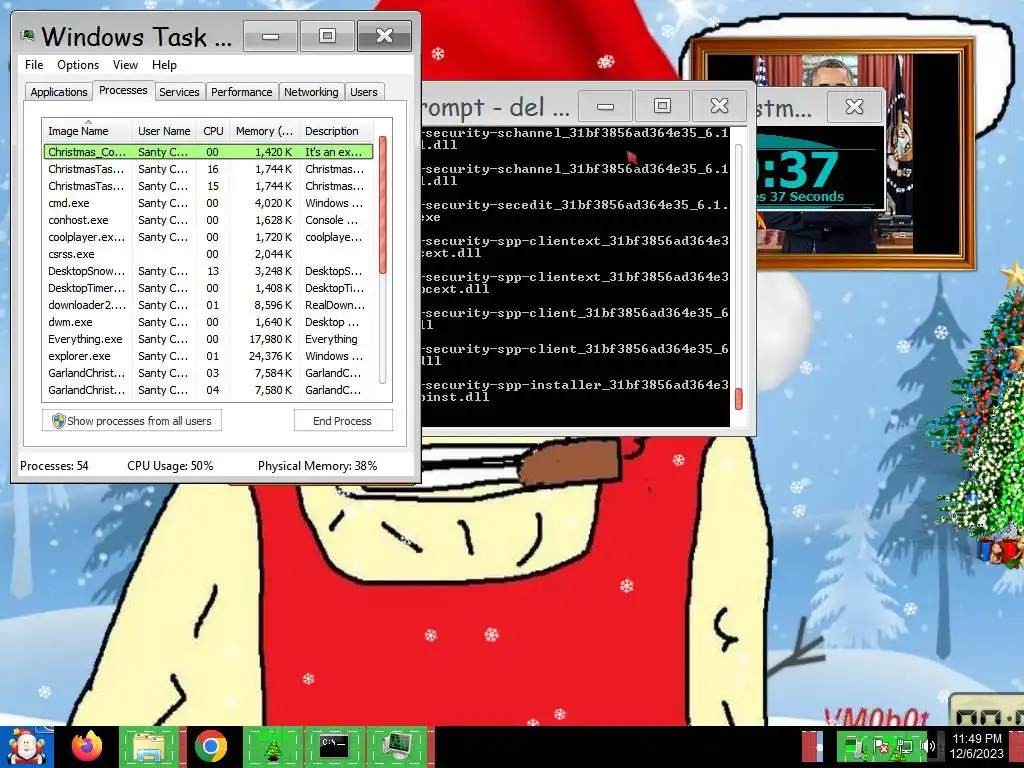
Task: Select the dwm.exe process
Action: tap(208, 322)
